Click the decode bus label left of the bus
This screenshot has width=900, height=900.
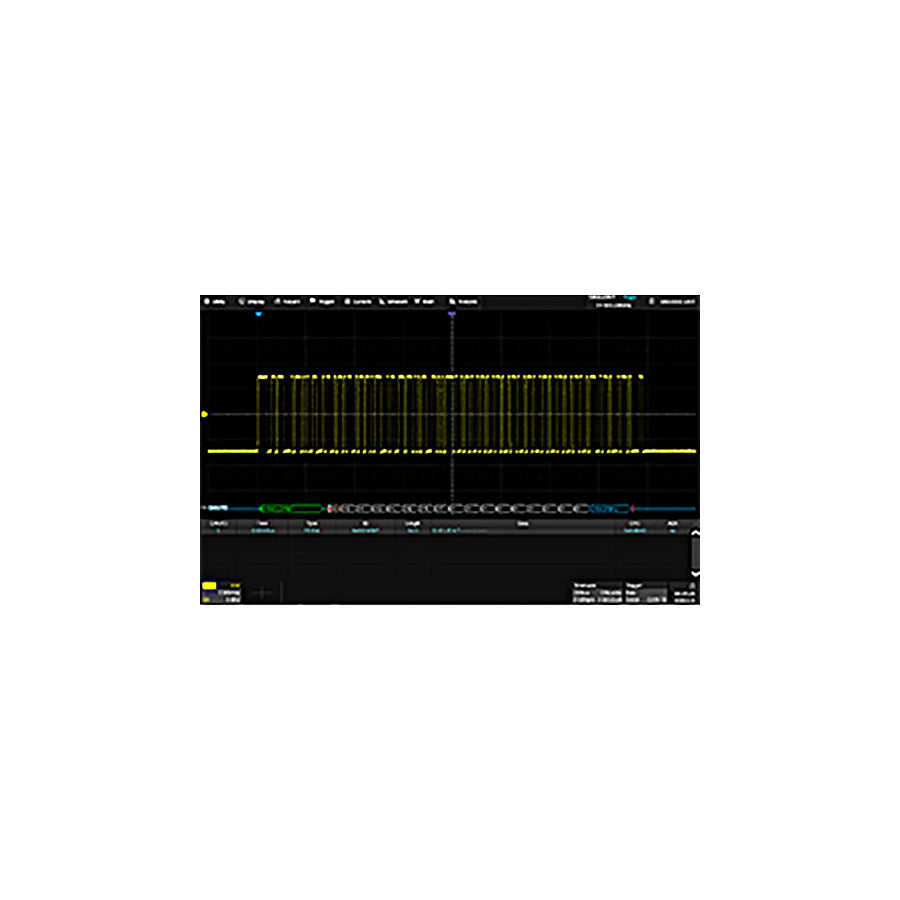point(217,508)
